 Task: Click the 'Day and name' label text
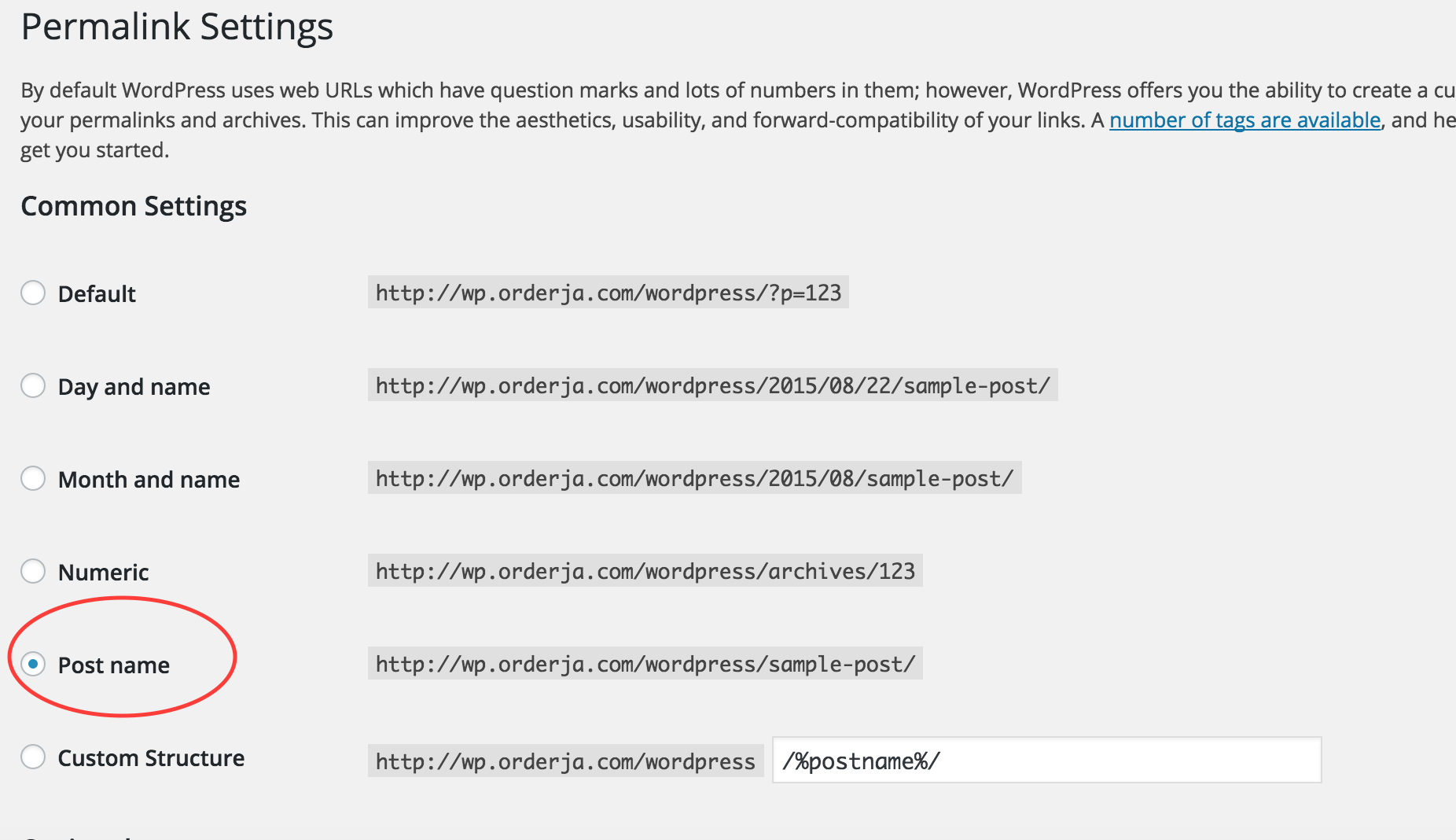coord(134,387)
